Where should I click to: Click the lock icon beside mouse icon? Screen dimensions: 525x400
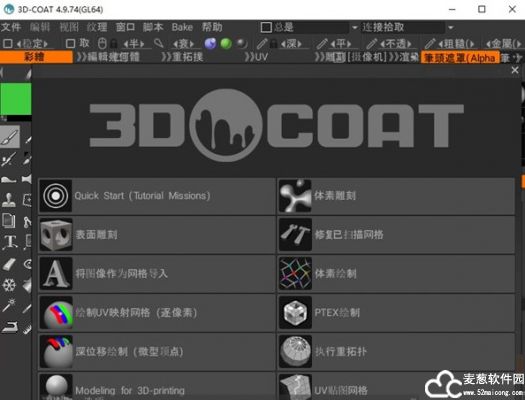click(114, 44)
